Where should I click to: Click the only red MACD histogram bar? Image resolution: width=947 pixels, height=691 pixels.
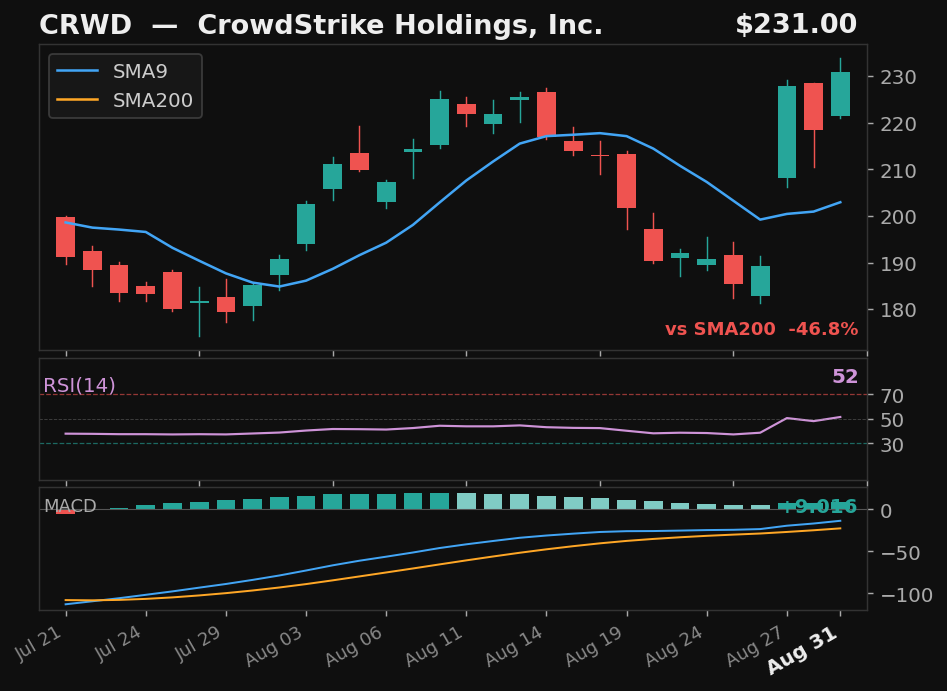pos(65,512)
